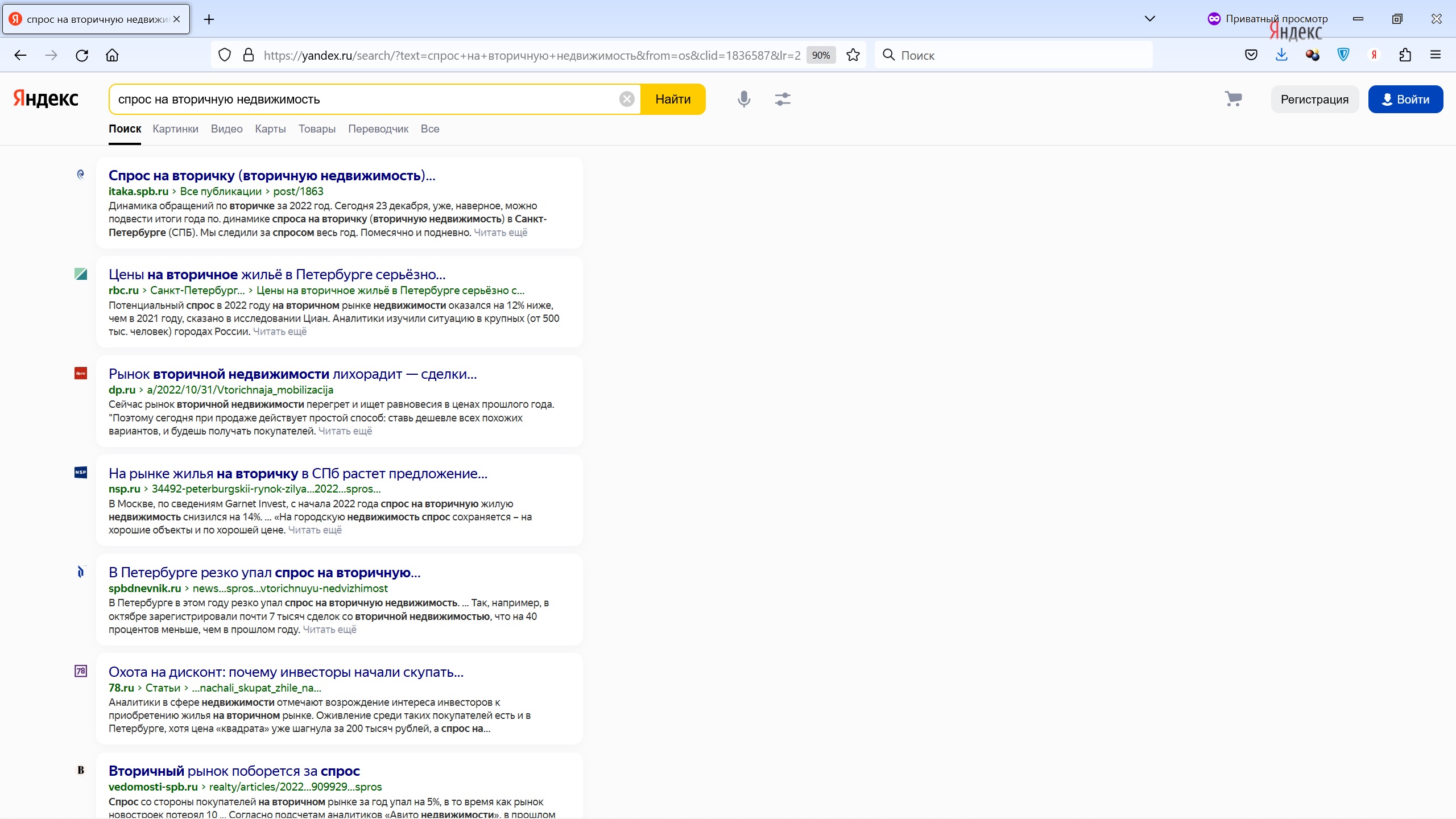Click the Firefox Поиск search box

(x=1014, y=55)
